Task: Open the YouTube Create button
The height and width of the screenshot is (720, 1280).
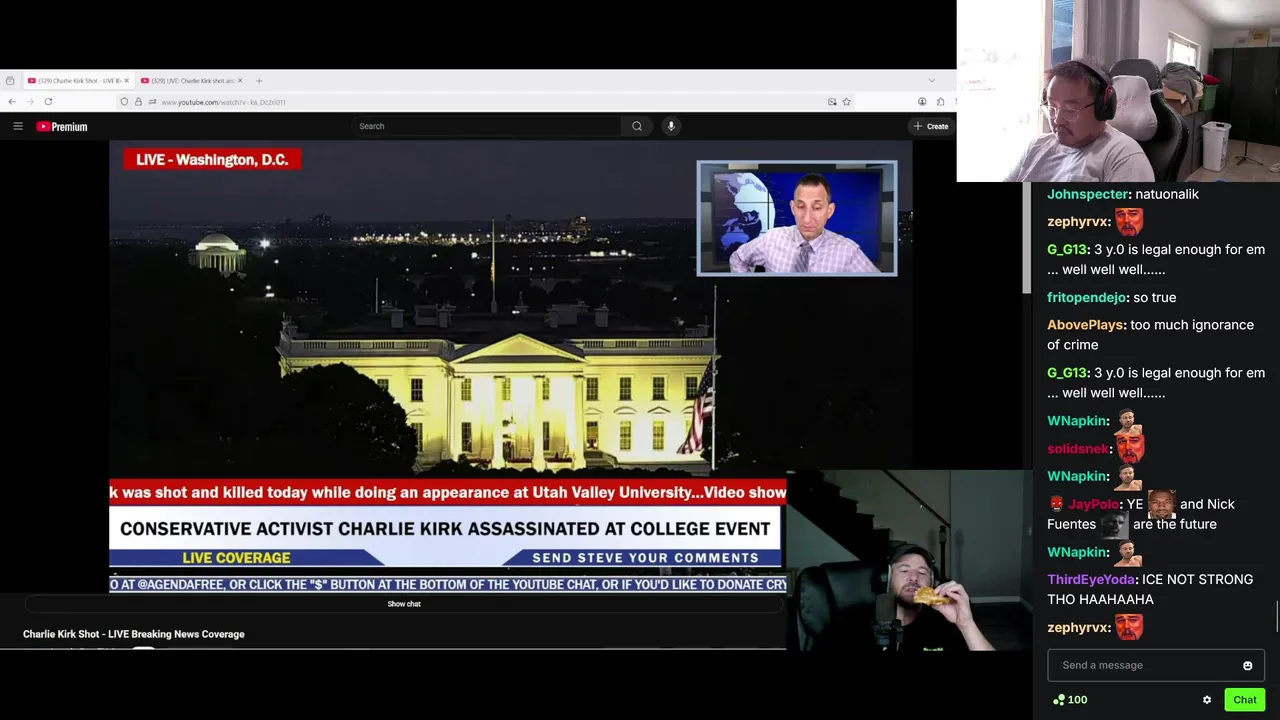Action: [x=931, y=126]
